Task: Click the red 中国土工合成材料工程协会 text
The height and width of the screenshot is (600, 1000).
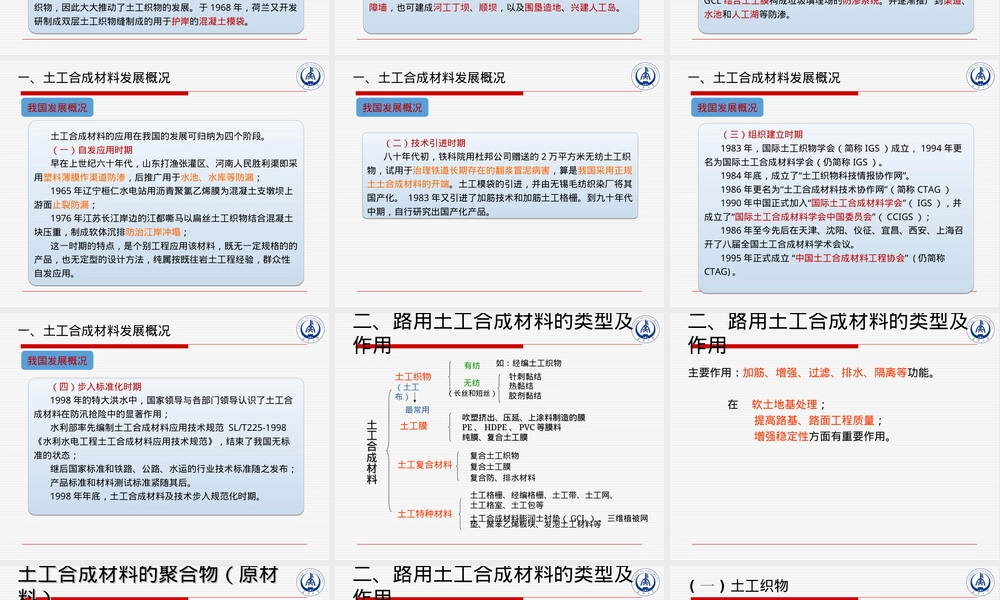Action: (850, 258)
